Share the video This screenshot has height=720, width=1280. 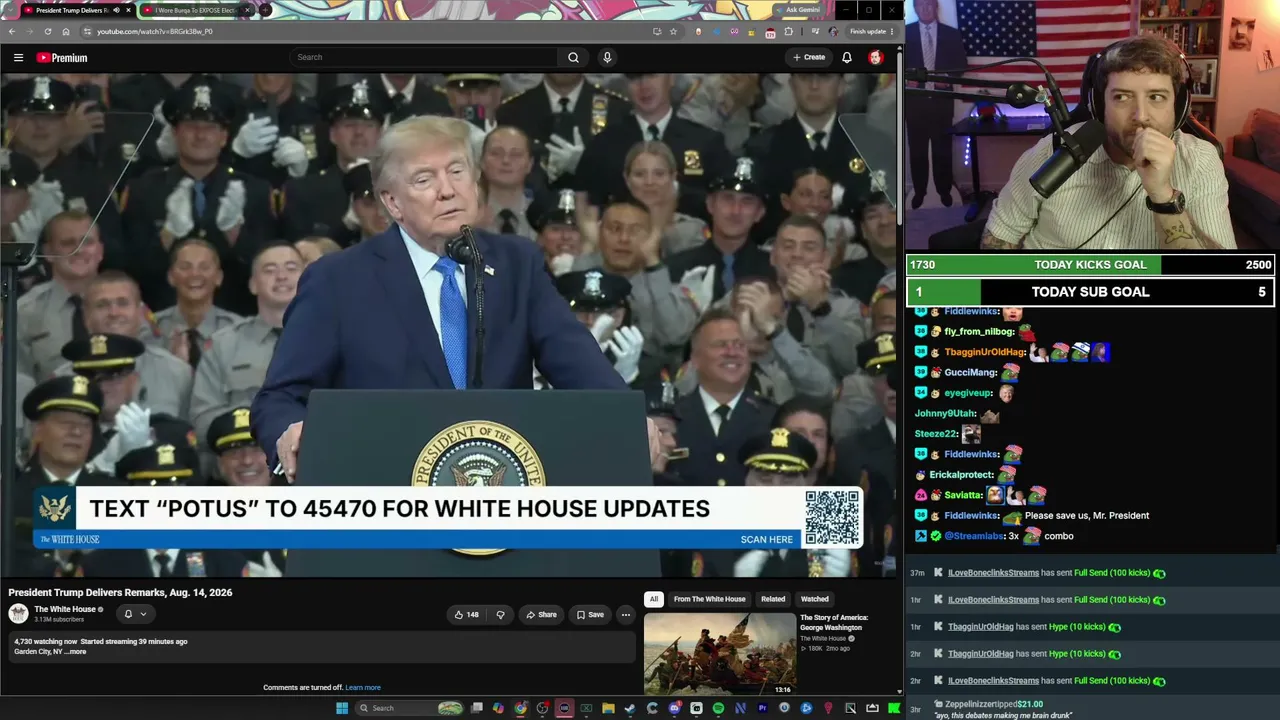point(541,614)
